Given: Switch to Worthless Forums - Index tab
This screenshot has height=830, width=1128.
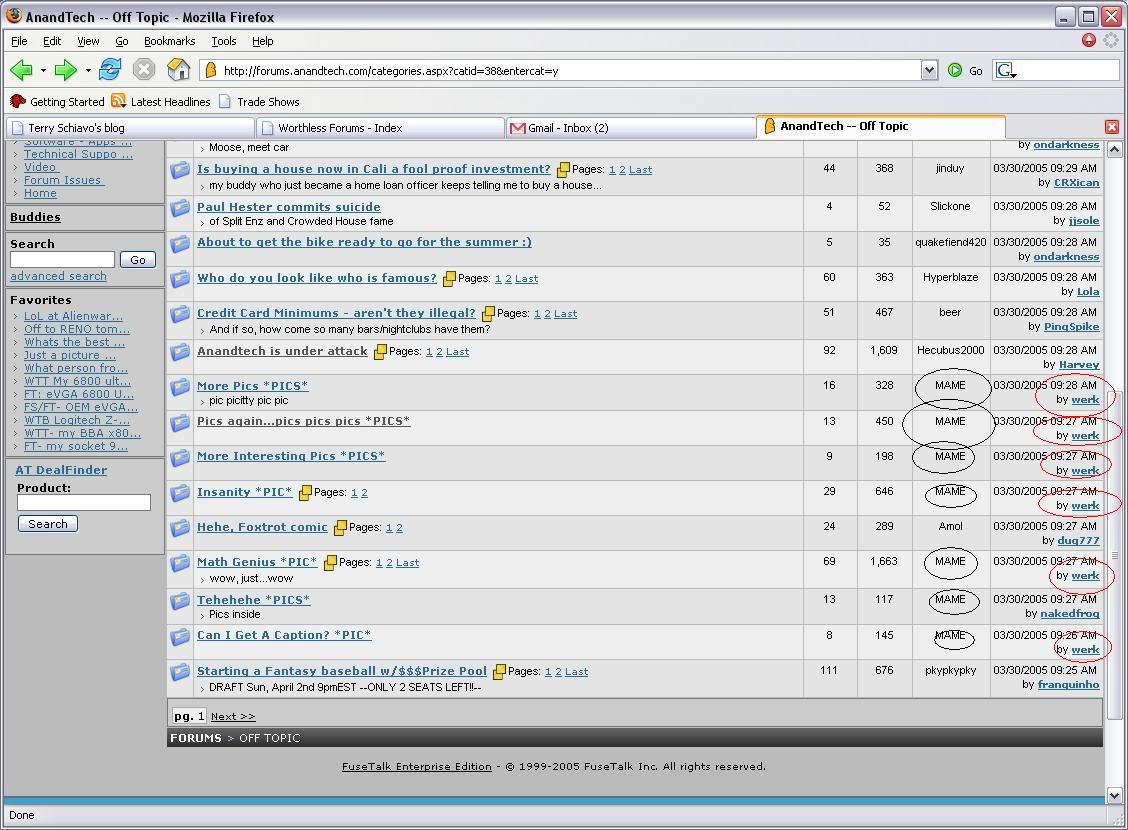Looking at the screenshot, I should pyautogui.click(x=380, y=128).
